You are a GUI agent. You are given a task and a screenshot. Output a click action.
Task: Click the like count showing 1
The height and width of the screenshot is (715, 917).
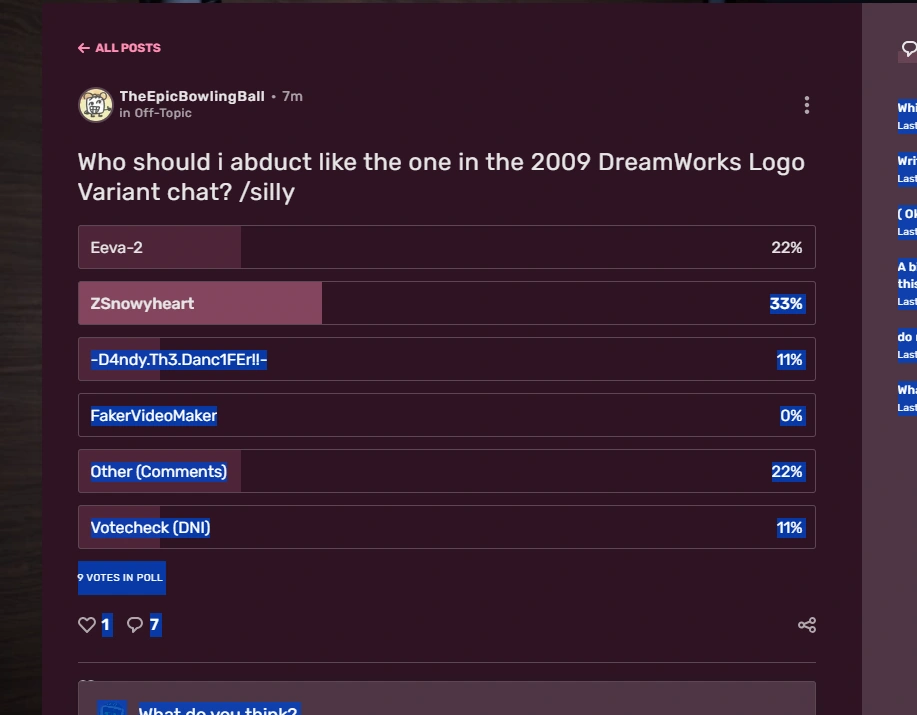(104, 624)
